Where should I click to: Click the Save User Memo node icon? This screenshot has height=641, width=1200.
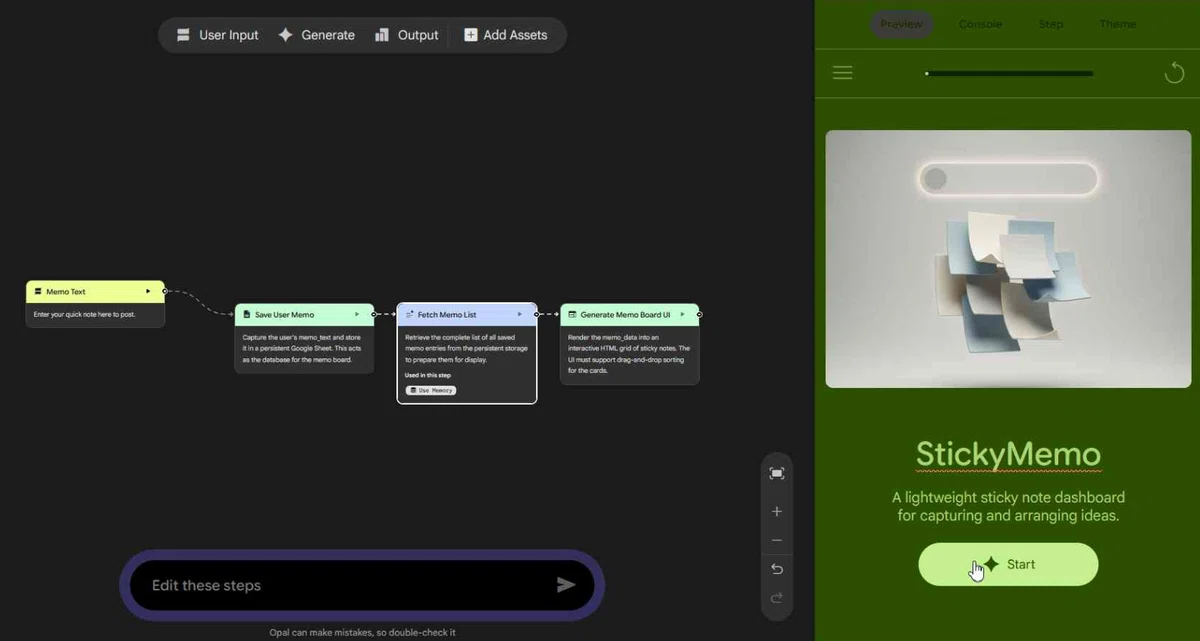(x=247, y=314)
